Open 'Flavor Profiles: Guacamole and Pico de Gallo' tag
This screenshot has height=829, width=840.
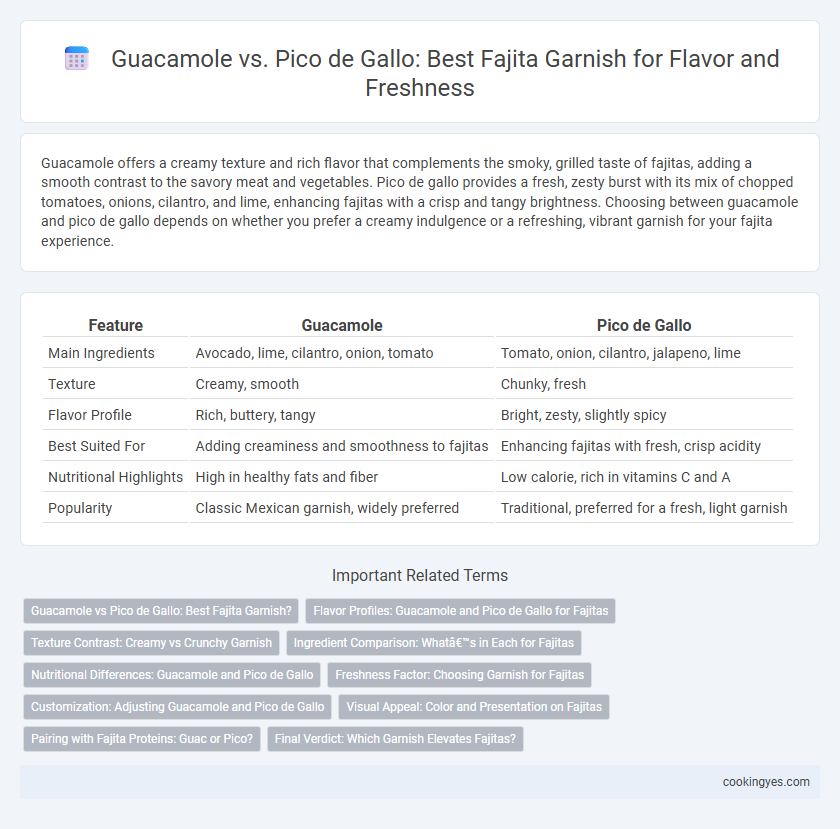tap(460, 611)
